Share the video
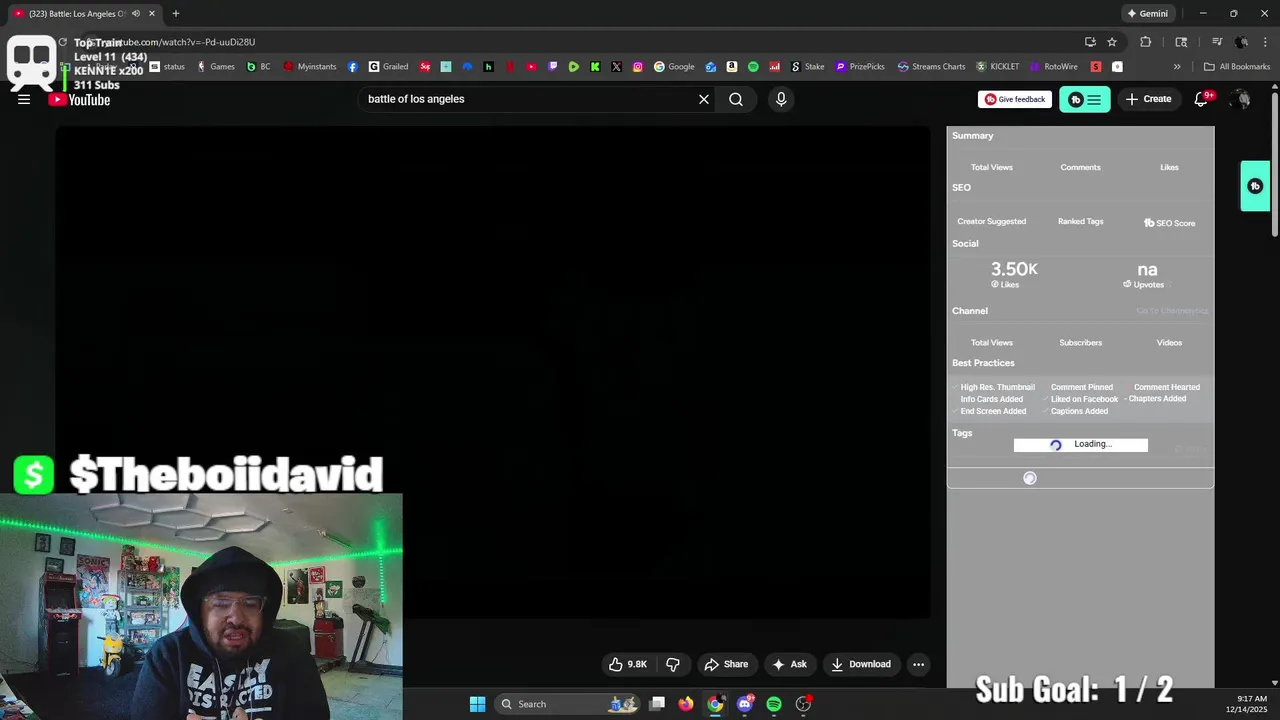 pos(726,664)
